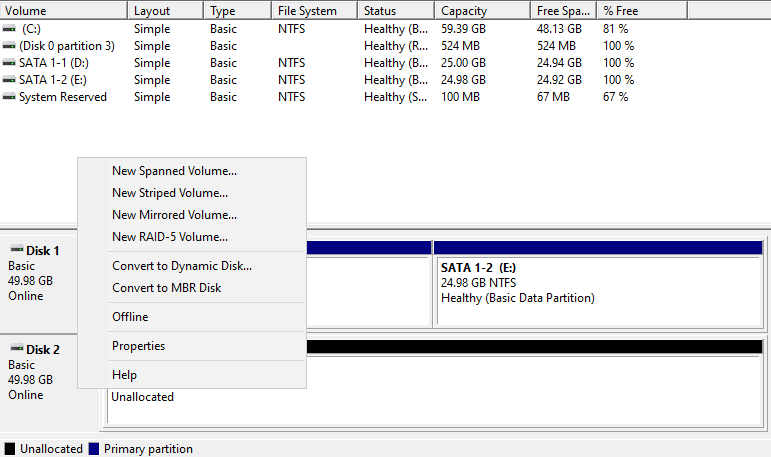This screenshot has width=771, height=457.
Task: Choose New Spanned Volume from context menu
Action: coord(192,171)
